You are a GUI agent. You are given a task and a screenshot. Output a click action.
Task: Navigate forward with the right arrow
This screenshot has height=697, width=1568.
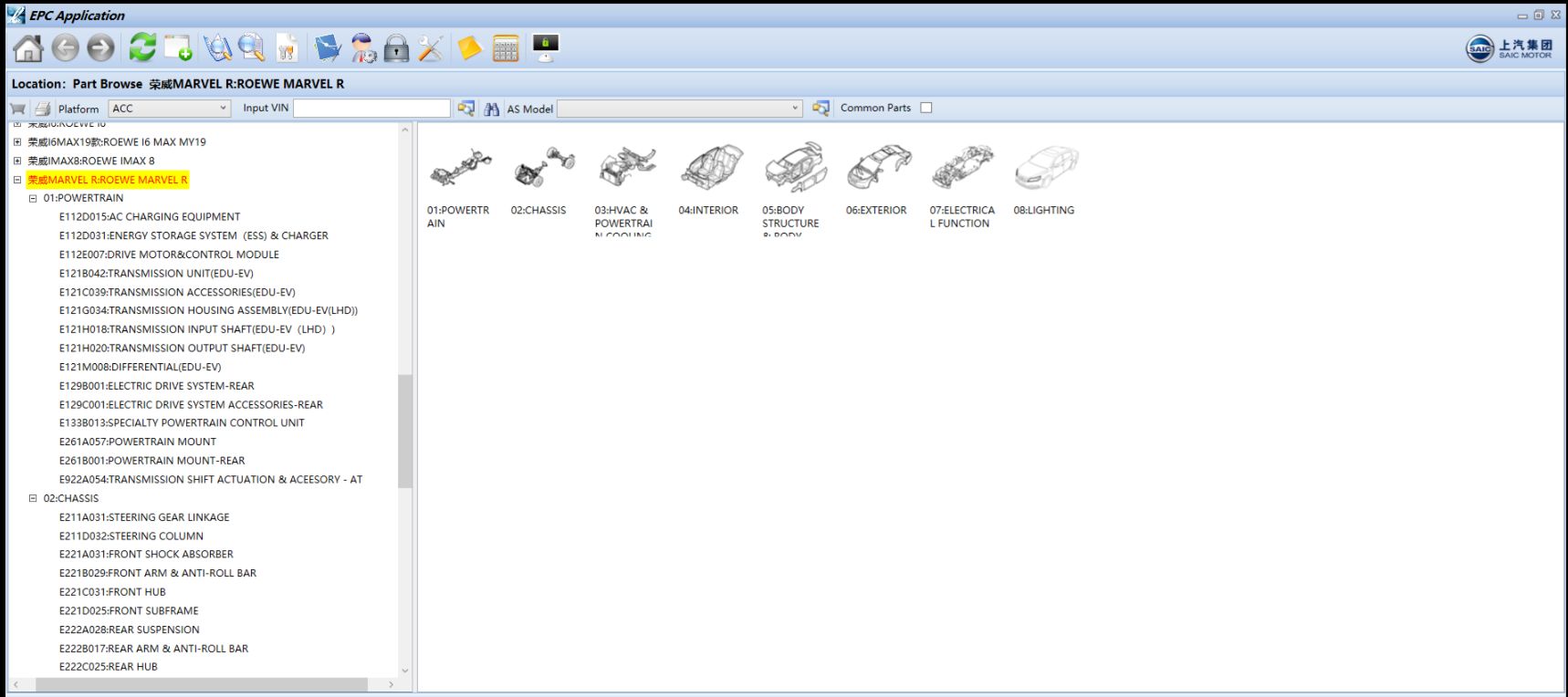[100, 47]
